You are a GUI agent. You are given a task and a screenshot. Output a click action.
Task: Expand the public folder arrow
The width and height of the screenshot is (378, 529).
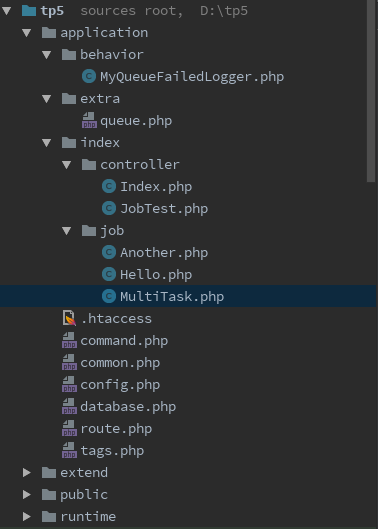pos(27,495)
